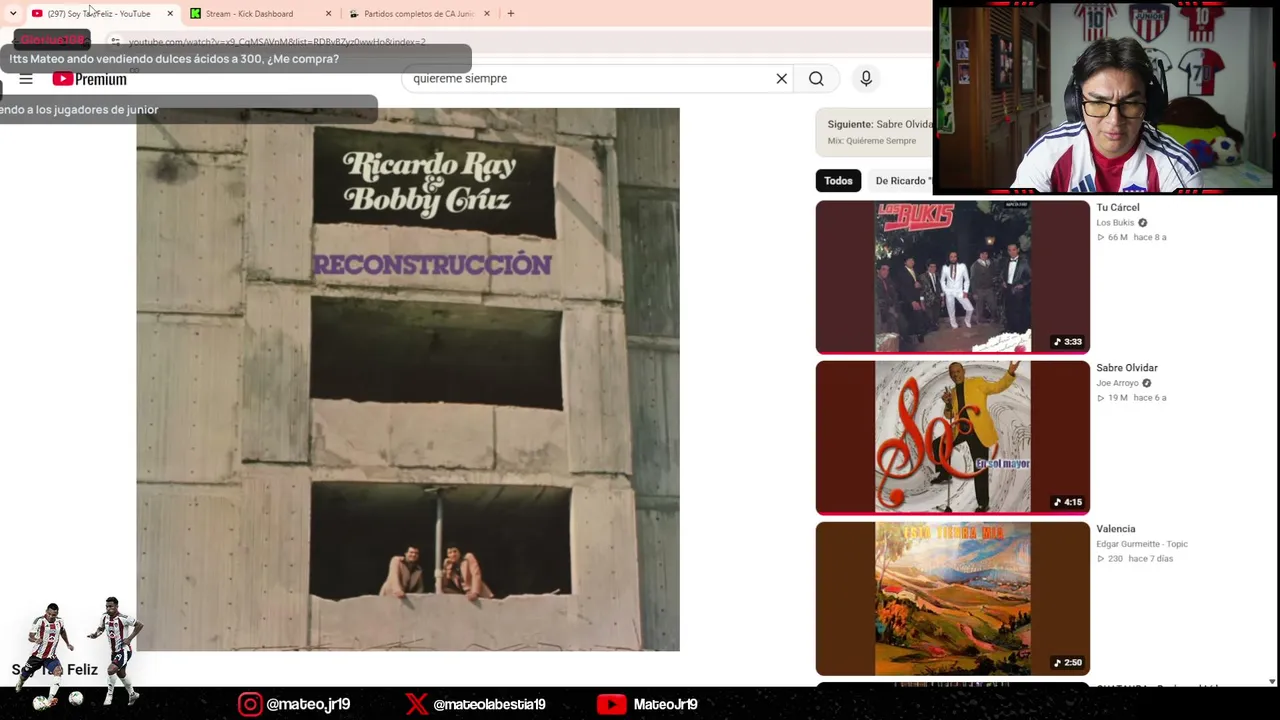
Task: Open the Valencia video title
Action: point(1115,529)
